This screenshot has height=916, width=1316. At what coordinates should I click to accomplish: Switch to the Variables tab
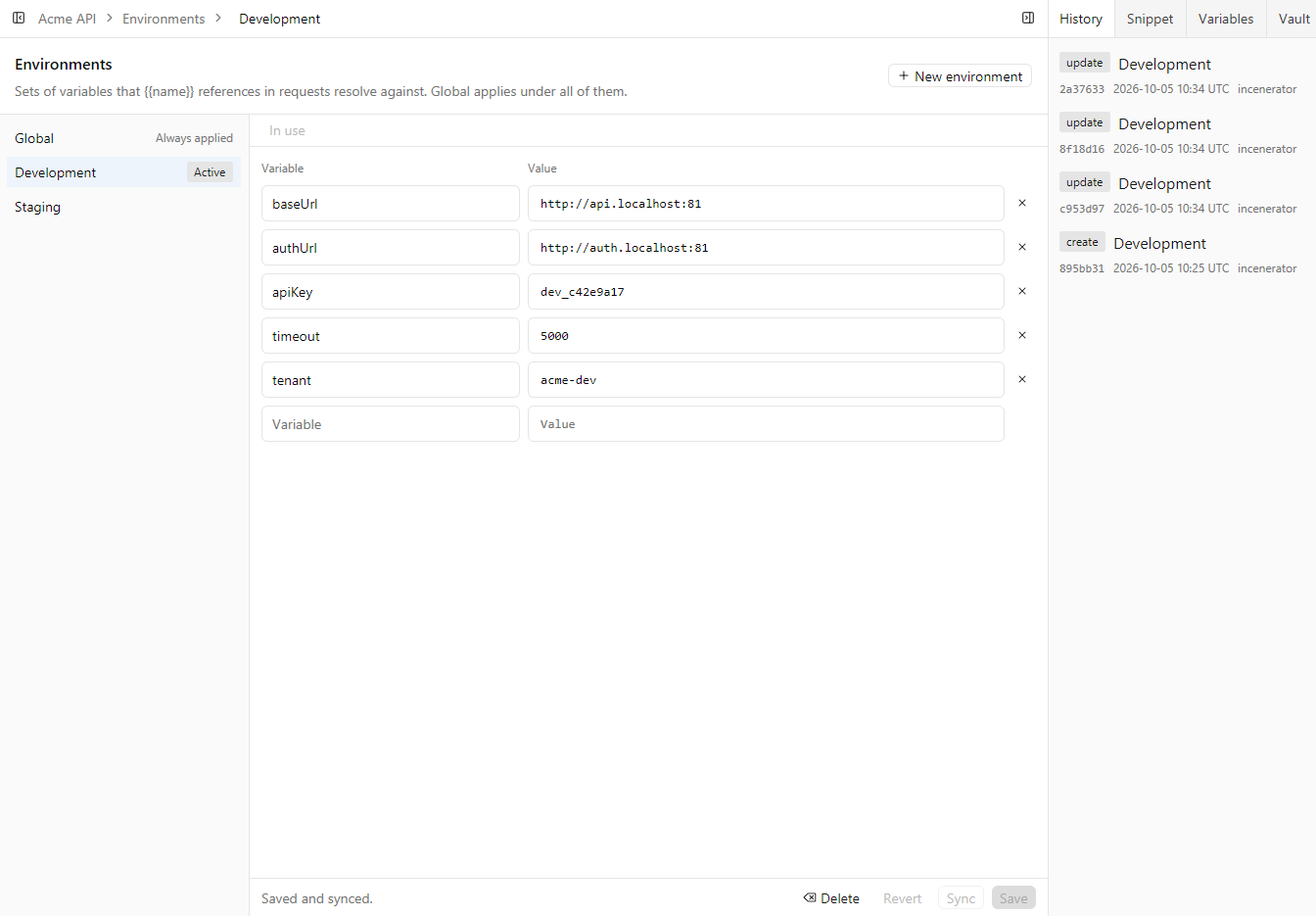(x=1226, y=19)
